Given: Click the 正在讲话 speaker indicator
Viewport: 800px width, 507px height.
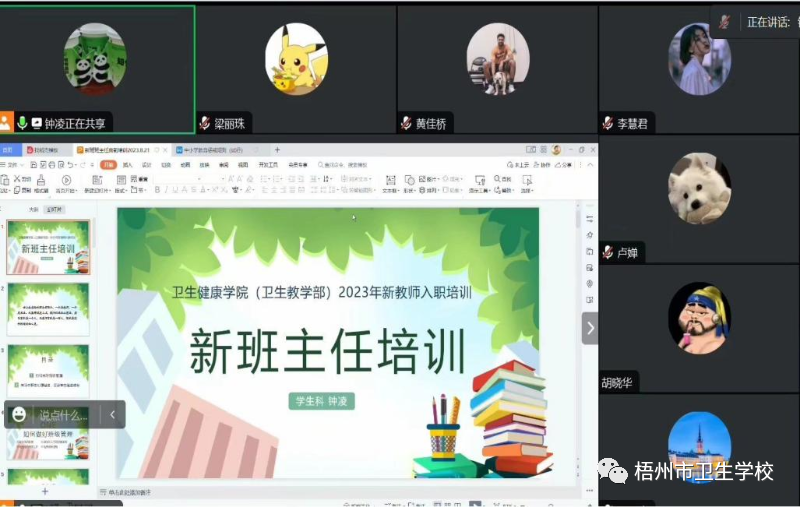Looking at the screenshot, I should coord(765,21).
